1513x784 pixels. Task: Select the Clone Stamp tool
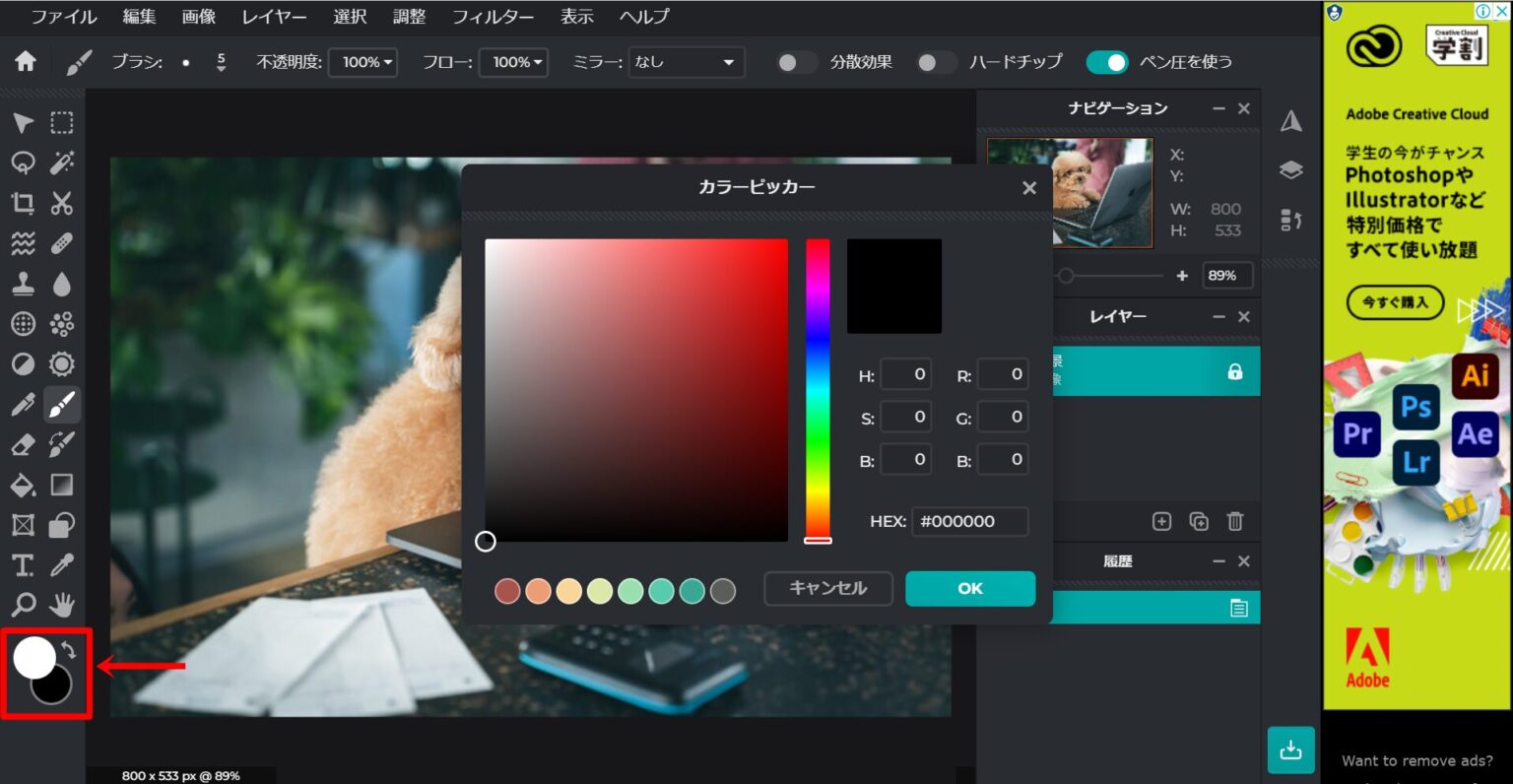24,284
